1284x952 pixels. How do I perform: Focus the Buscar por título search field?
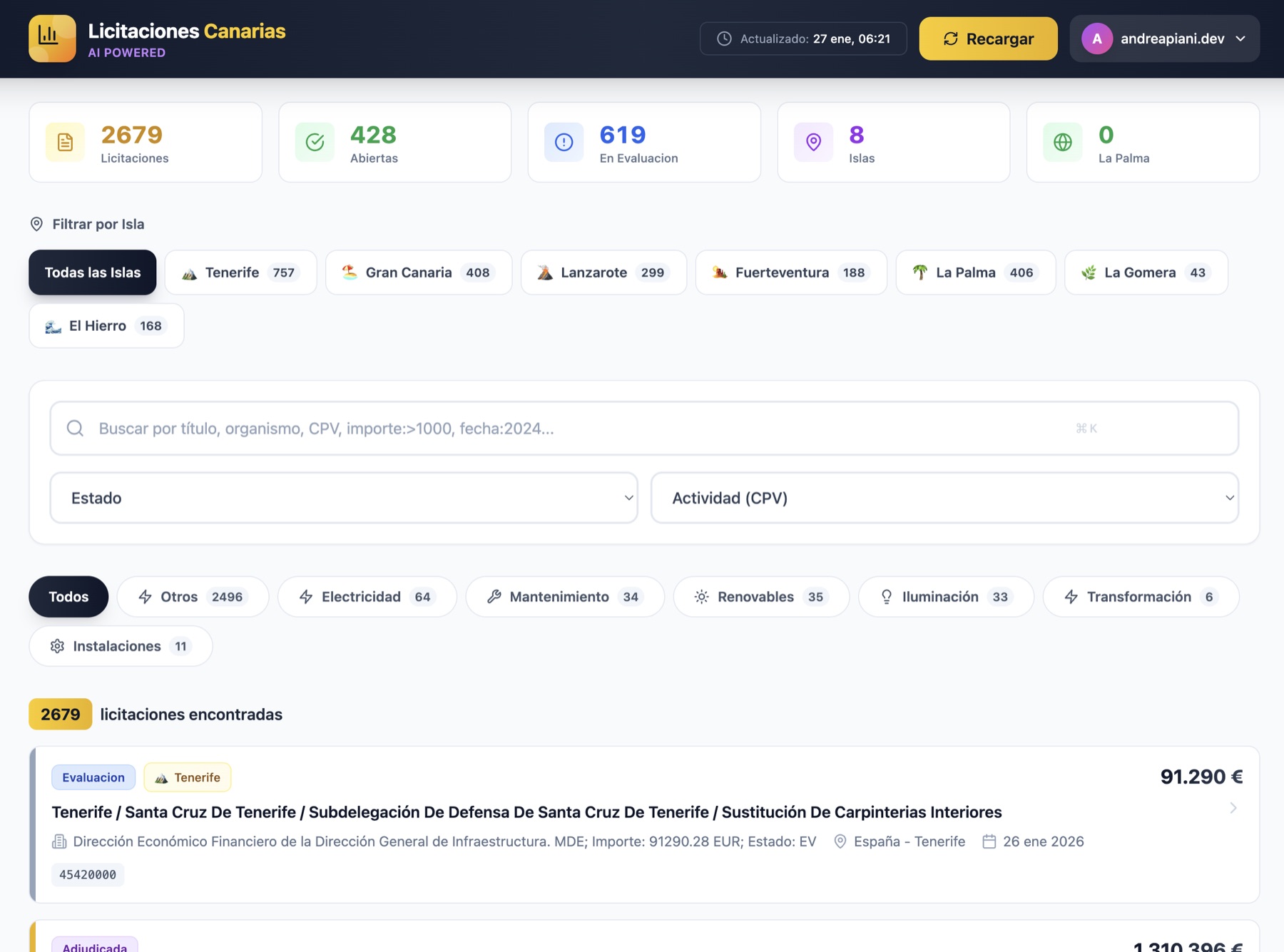tap(644, 428)
